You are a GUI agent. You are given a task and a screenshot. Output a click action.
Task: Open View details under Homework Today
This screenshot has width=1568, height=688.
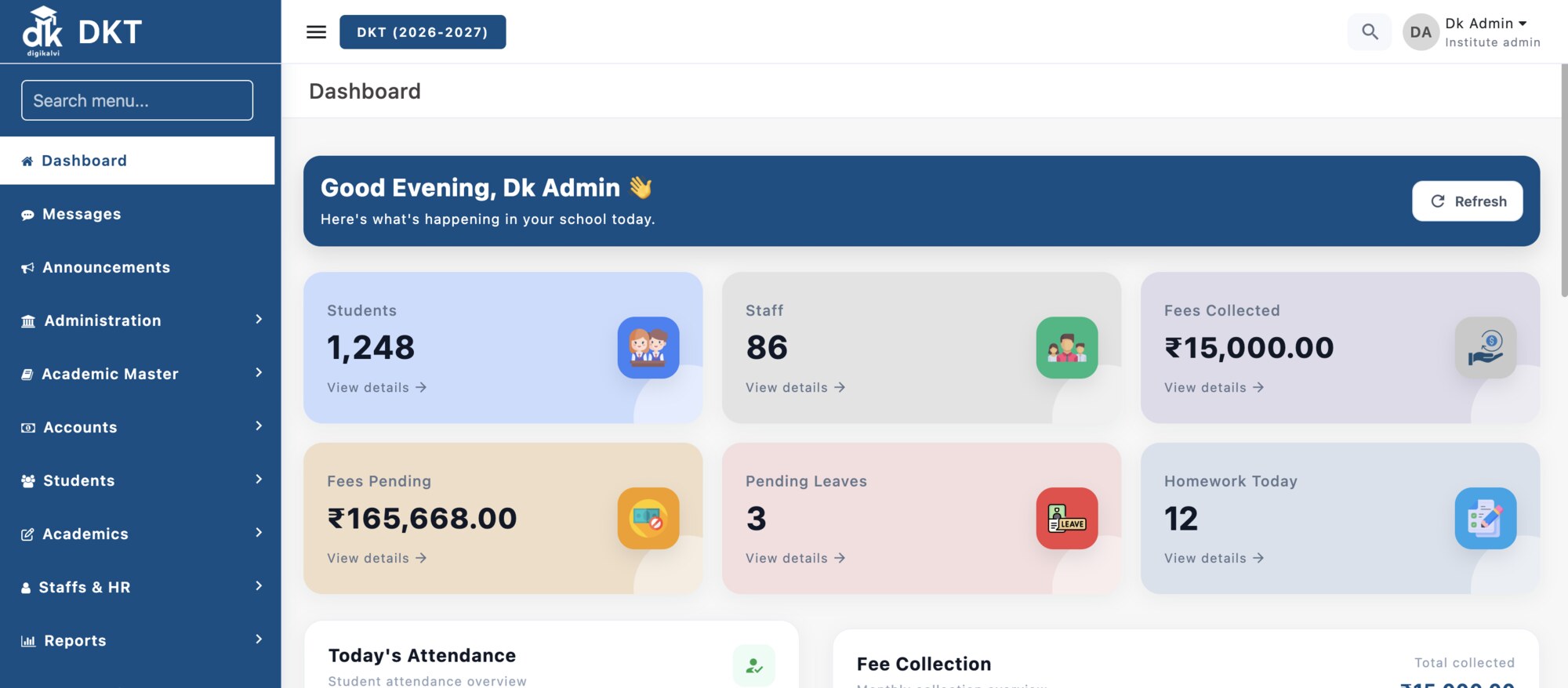[1214, 558]
